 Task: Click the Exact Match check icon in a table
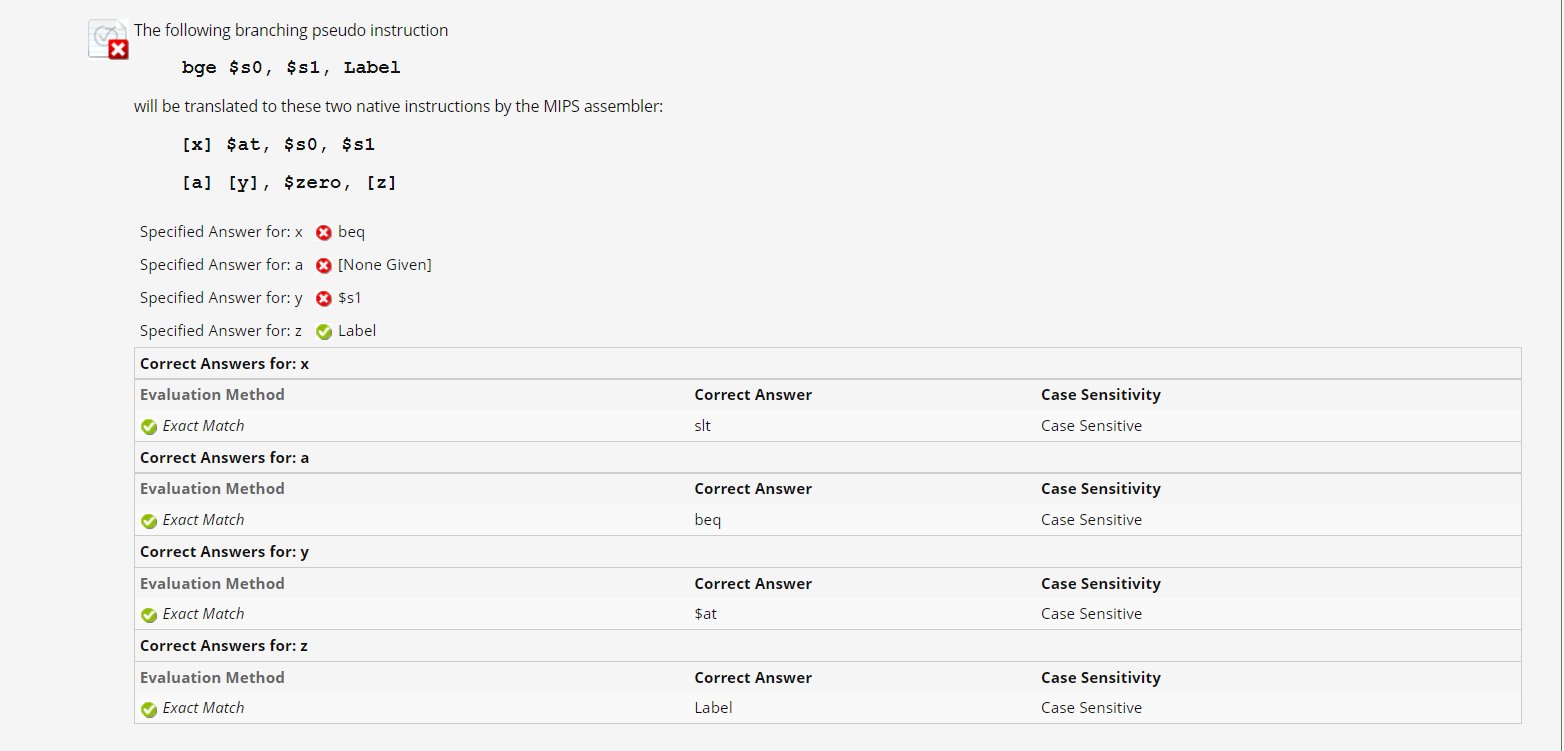click(149, 521)
